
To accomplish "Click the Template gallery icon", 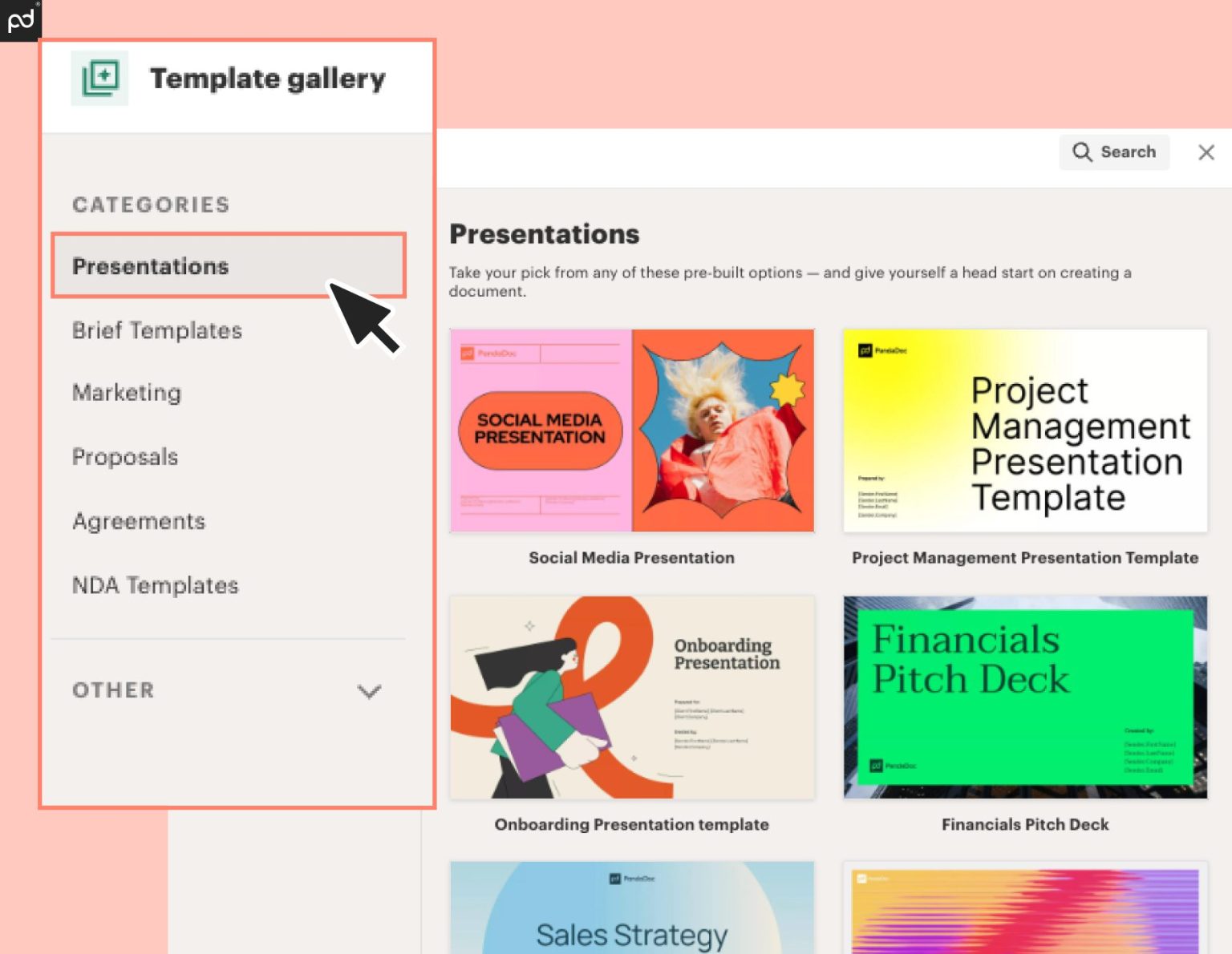I will point(99,79).
